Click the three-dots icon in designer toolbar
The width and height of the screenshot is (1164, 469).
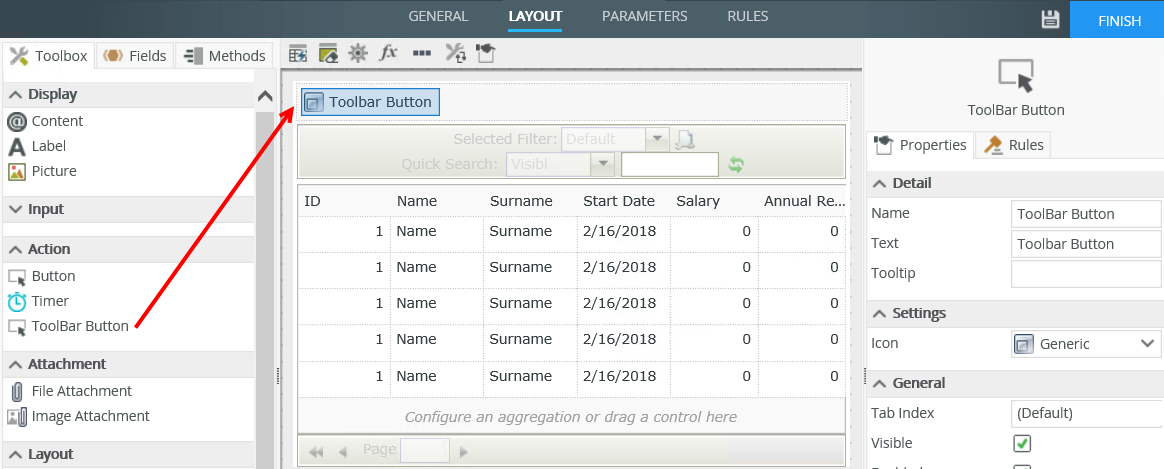point(421,53)
